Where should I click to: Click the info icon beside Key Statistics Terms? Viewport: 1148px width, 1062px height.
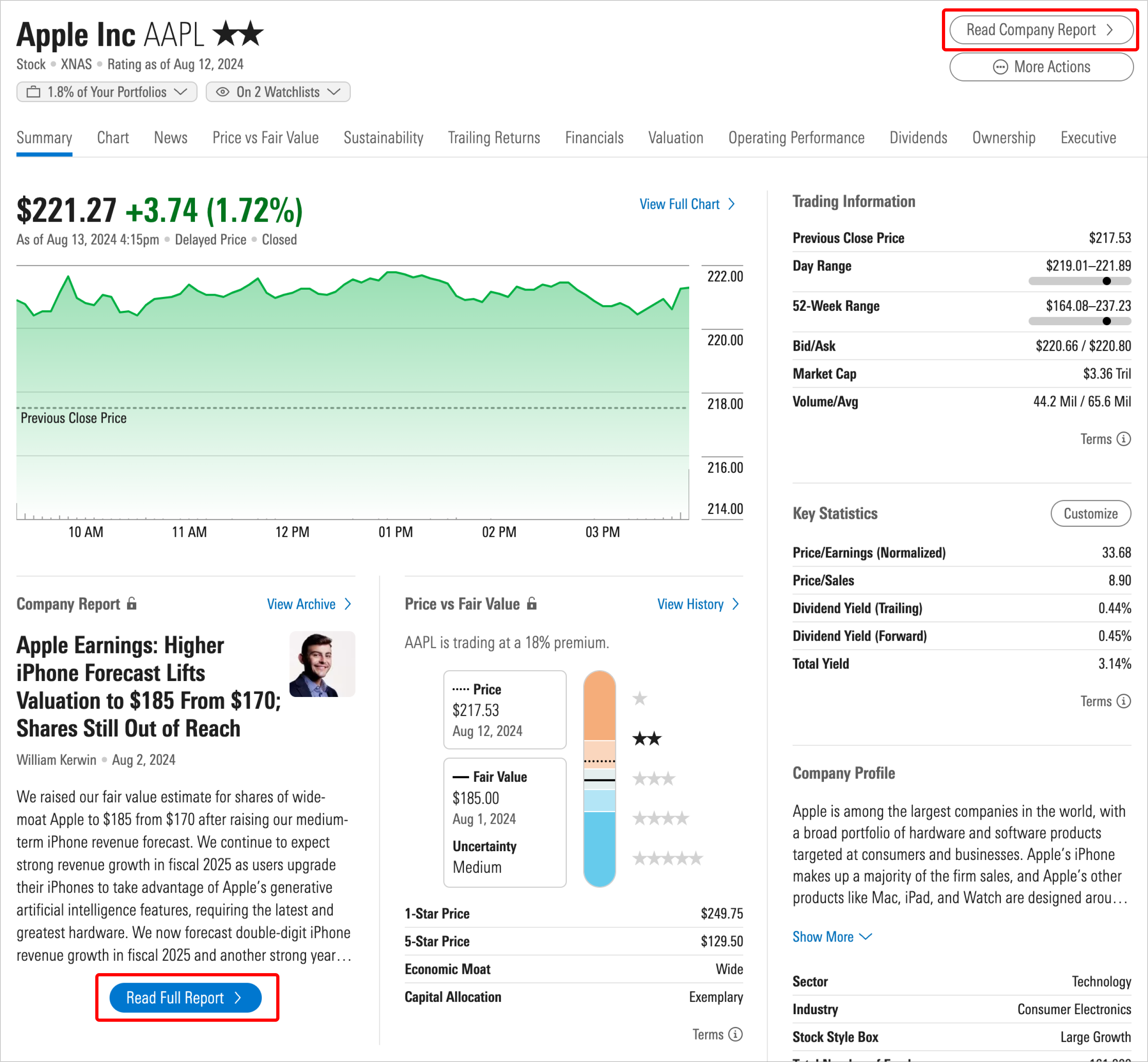1123,701
